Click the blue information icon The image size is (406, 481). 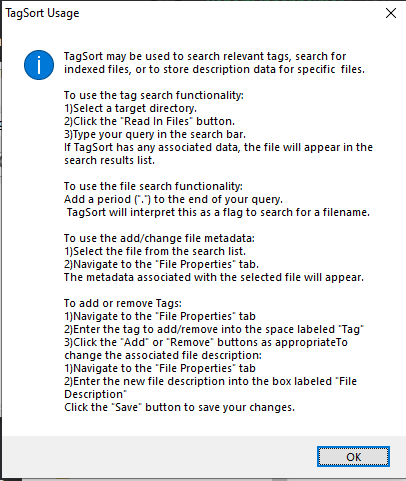39,65
